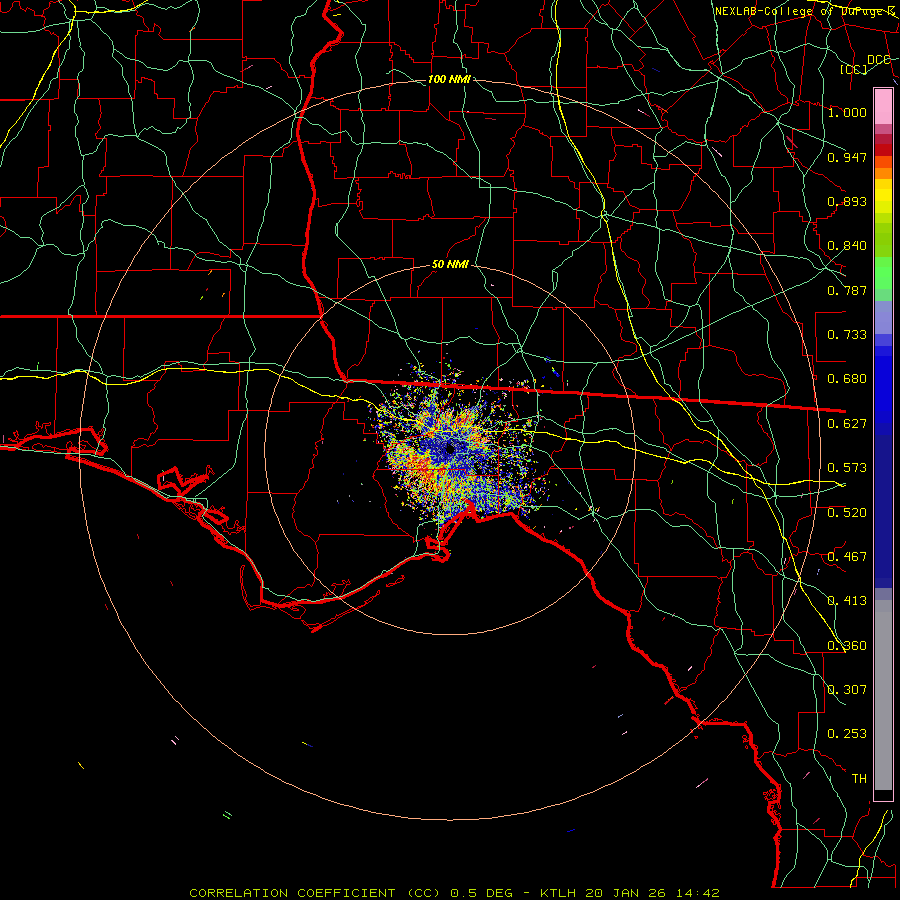Screen dimensions: 900x900
Task: Select the 0.307 scale value
Action: pos(847,690)
